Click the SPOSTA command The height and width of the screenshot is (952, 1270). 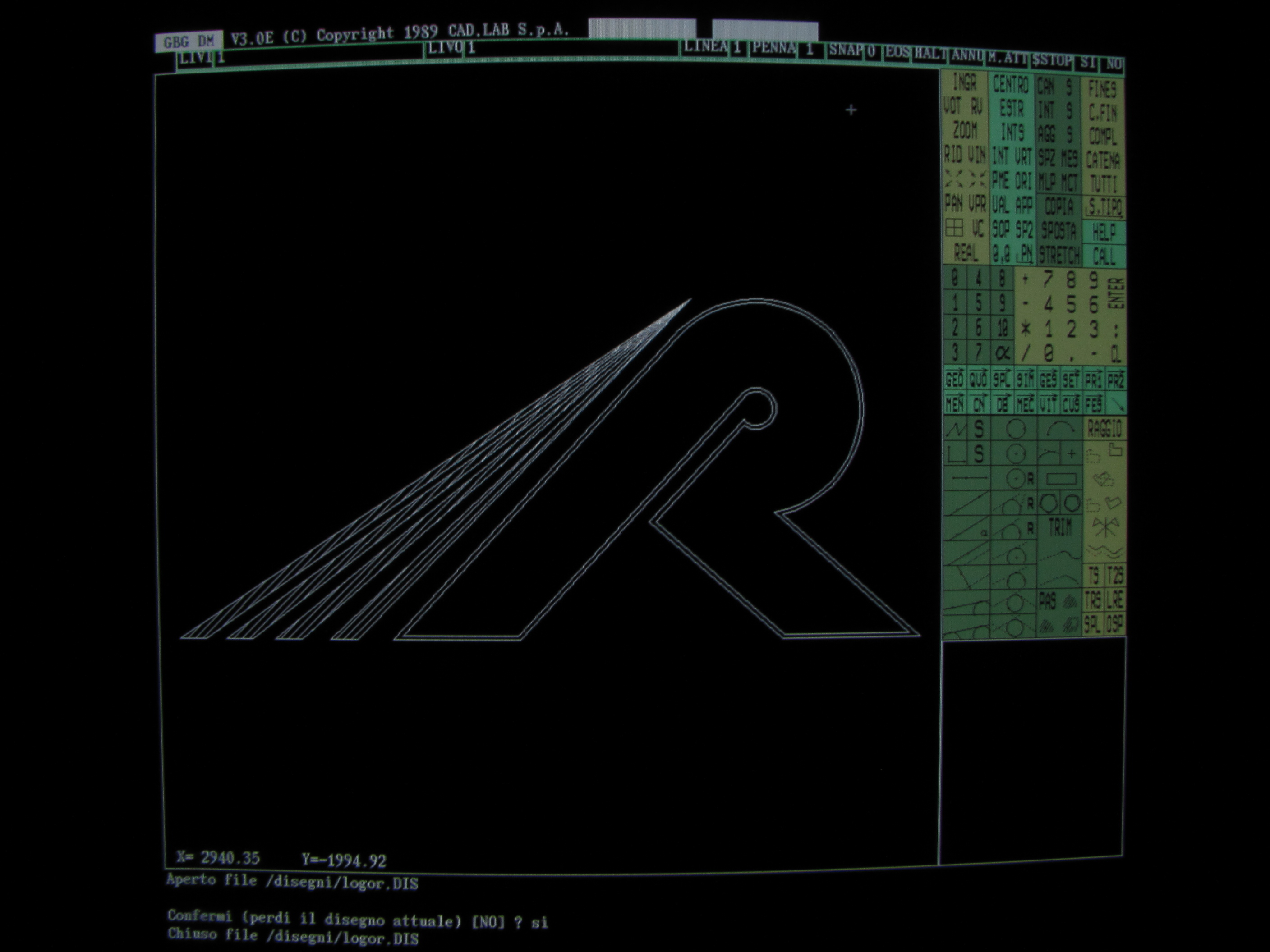coord(1059,231)
